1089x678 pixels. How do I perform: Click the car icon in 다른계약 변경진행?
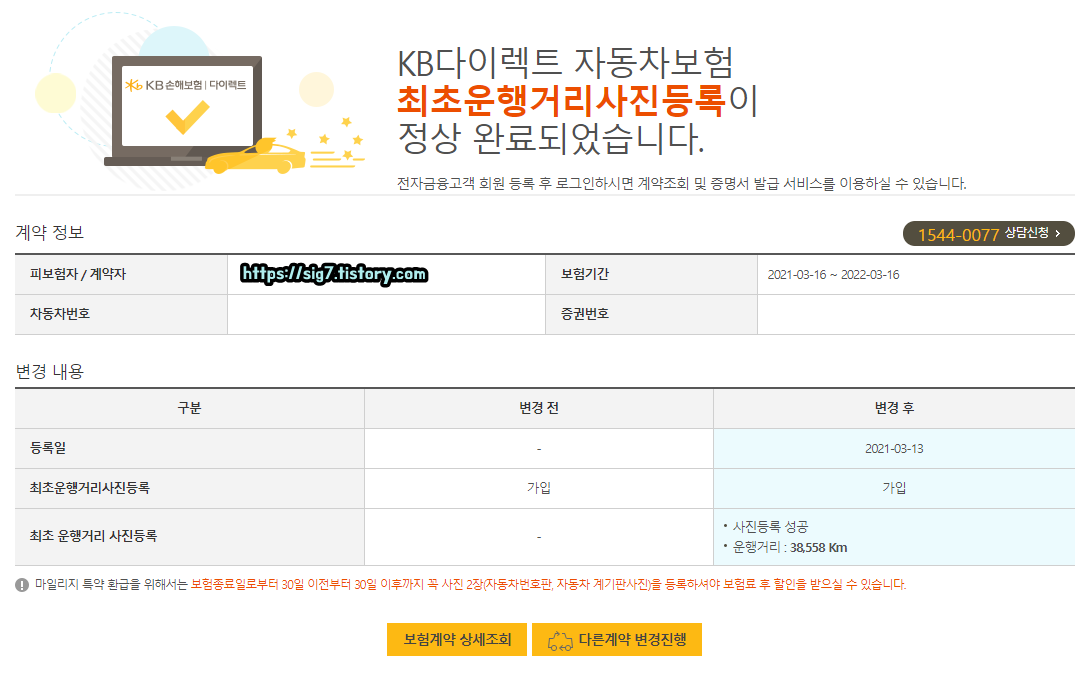coord(560,640)
